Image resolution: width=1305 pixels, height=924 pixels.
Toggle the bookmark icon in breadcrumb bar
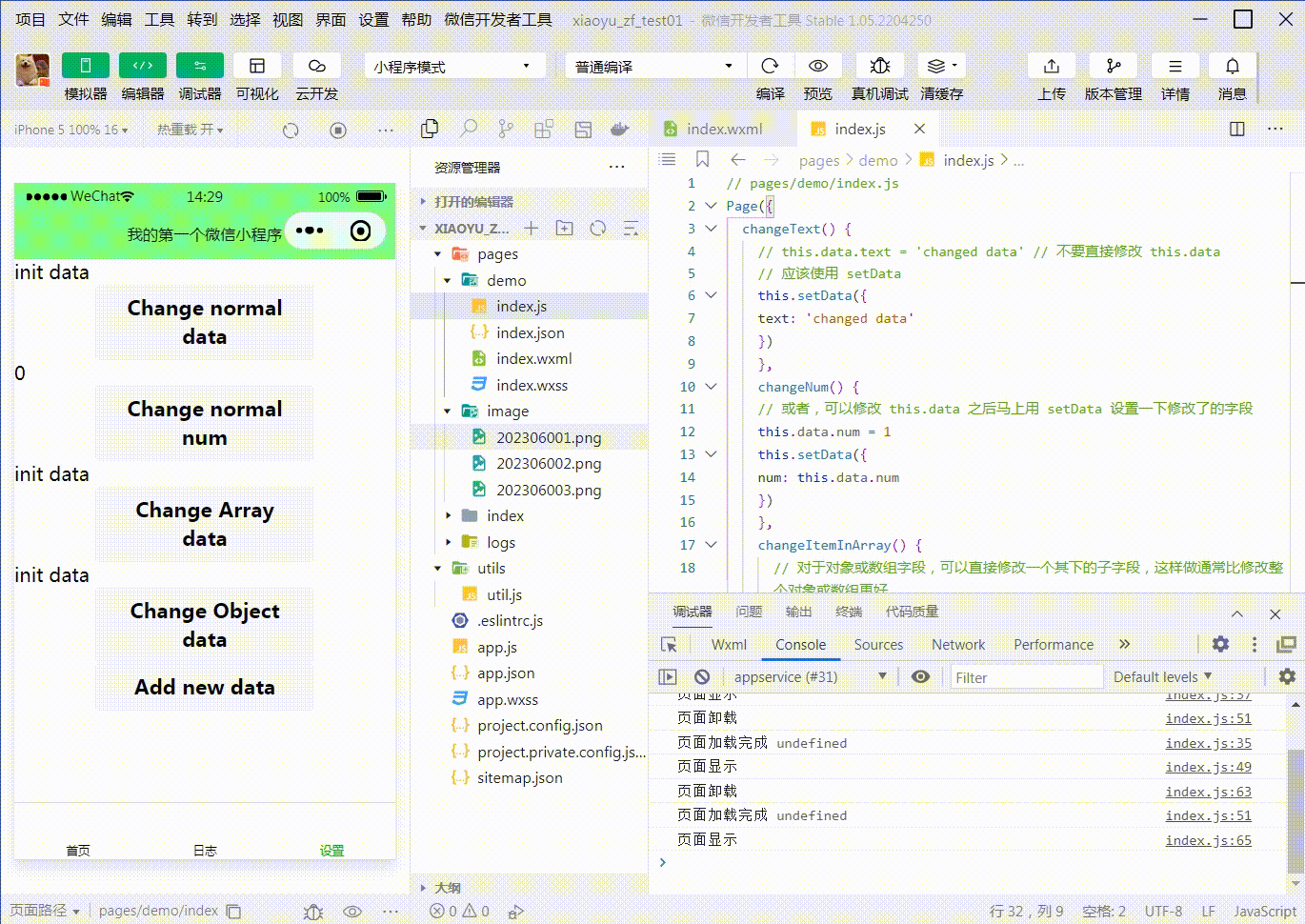(702, 159)
